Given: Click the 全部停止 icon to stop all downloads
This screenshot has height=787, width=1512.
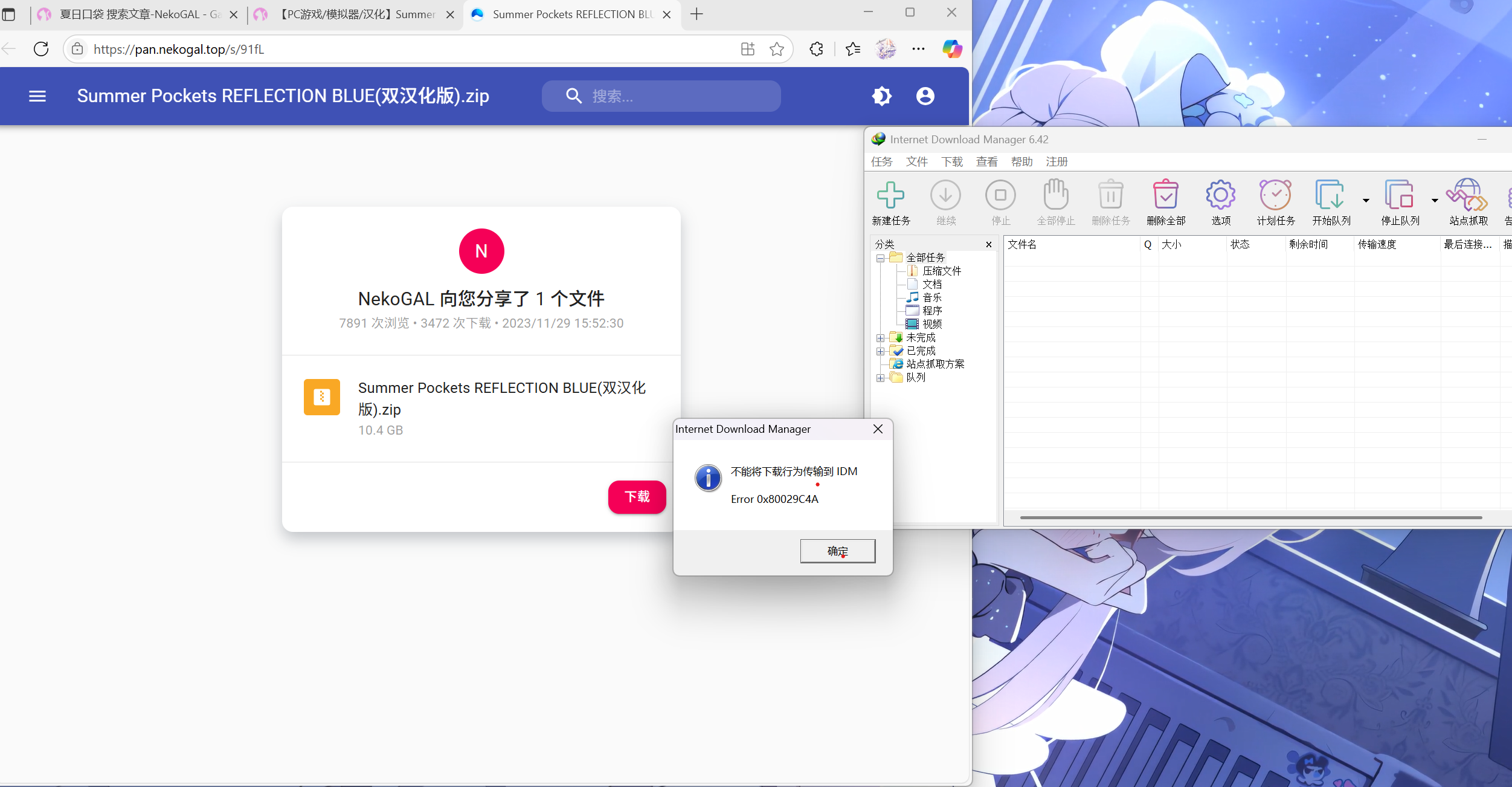Looking at the screenshot, I should (1056, 199).
